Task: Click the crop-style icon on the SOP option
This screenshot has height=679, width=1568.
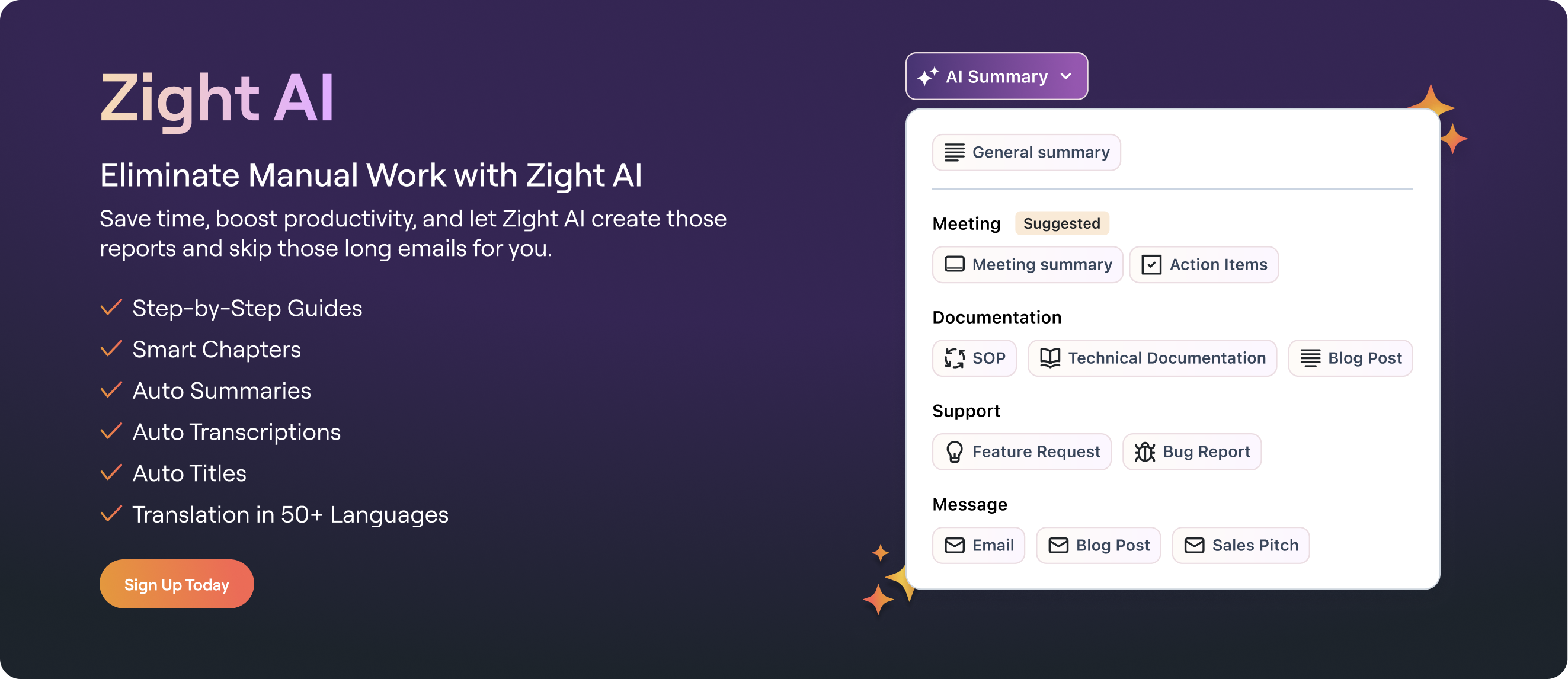Action: click(x=955, y=358)
